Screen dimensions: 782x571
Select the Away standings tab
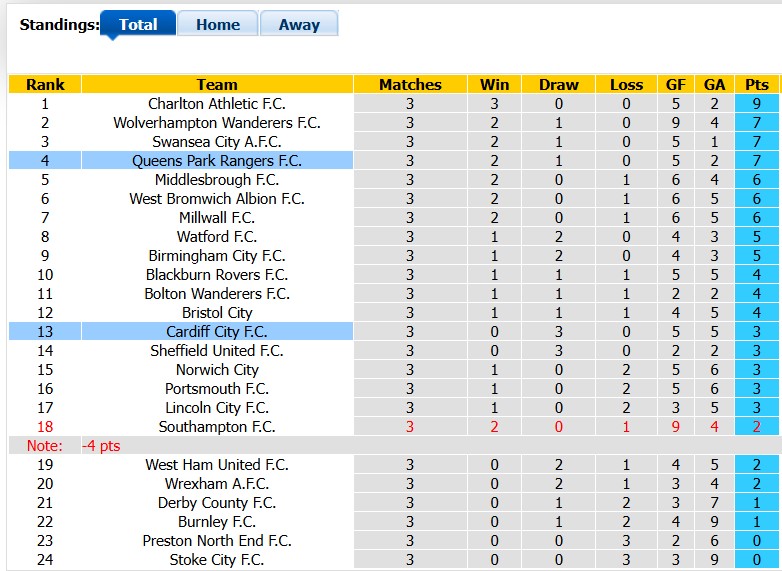pos(299,24)
